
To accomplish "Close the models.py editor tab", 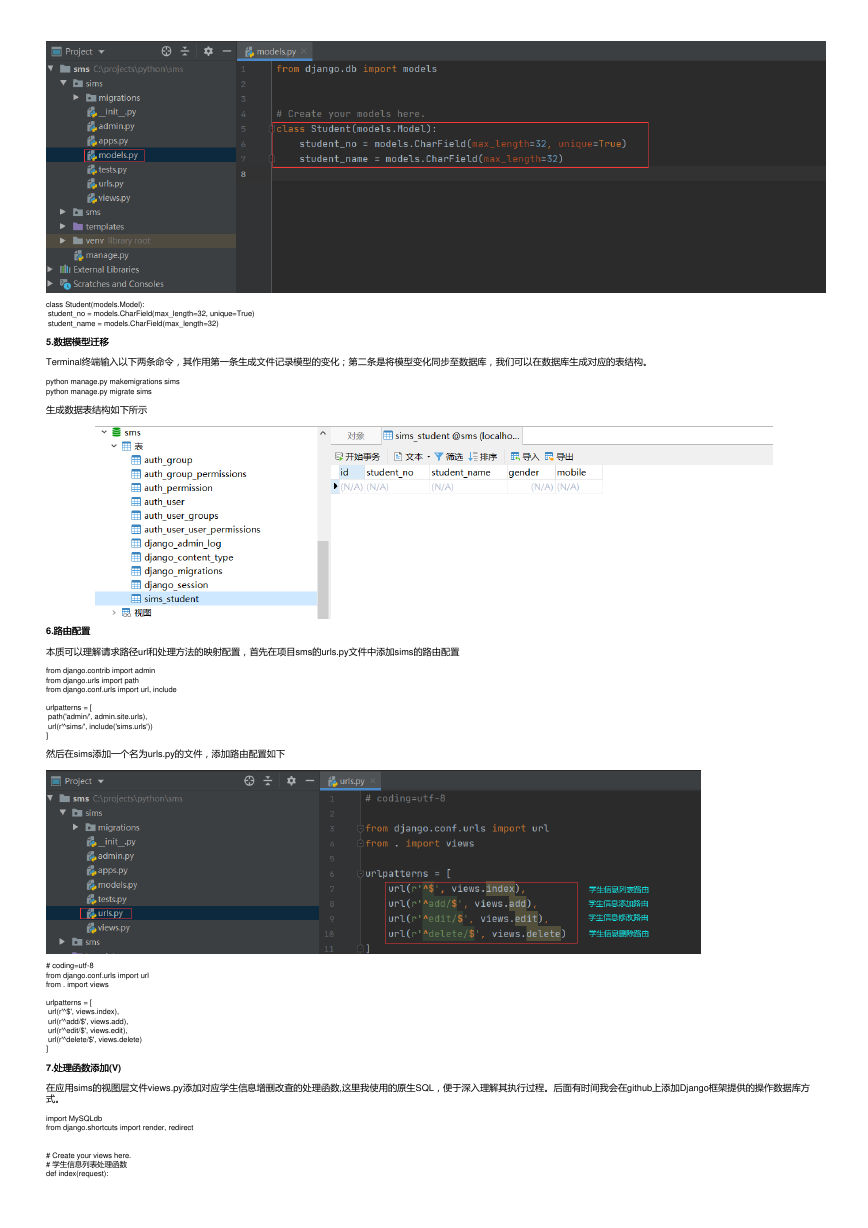I will 304,51.
